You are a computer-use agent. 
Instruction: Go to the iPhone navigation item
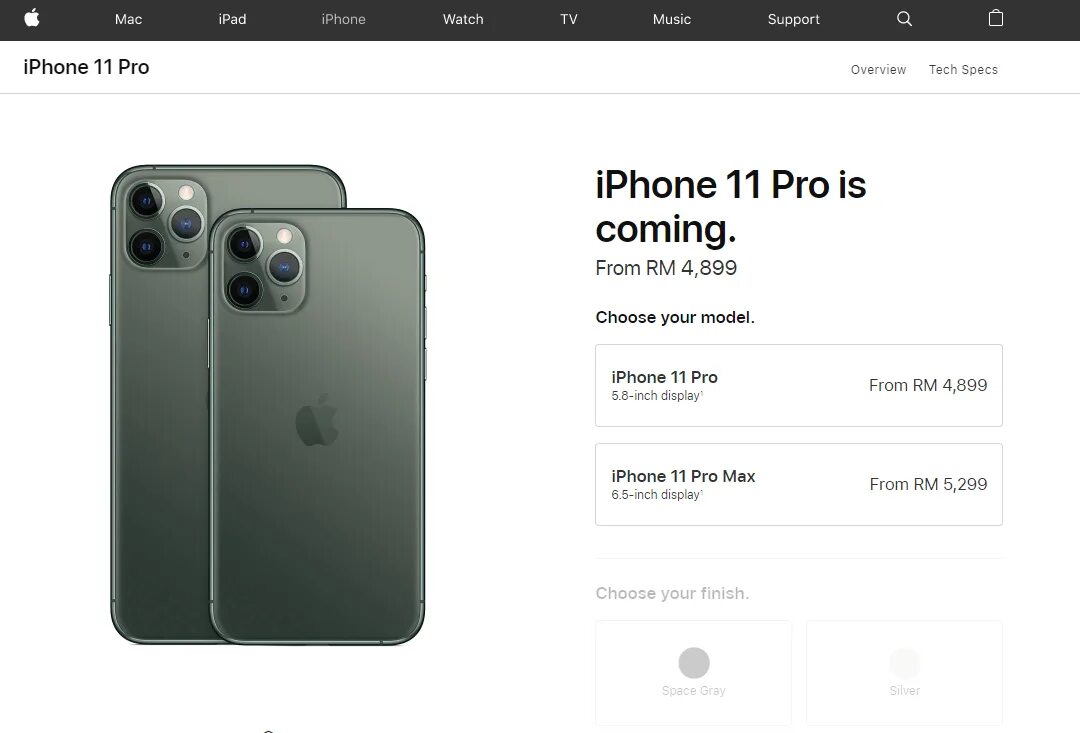[x=343, y=19]
